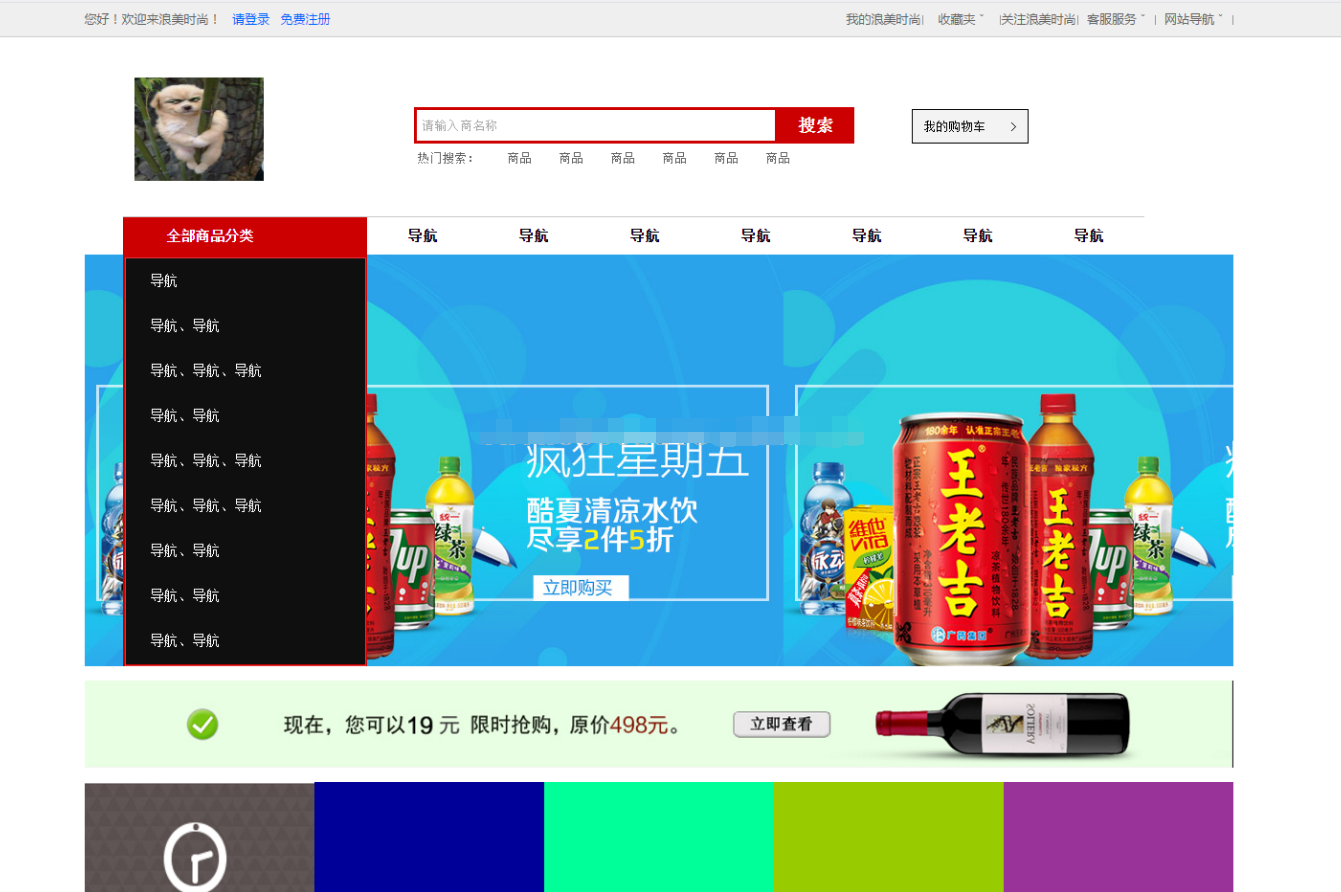Viewport: 1341px width, 892px height.
Task: Click the green checkmark in the promo strip
Action: pos(204,722)
